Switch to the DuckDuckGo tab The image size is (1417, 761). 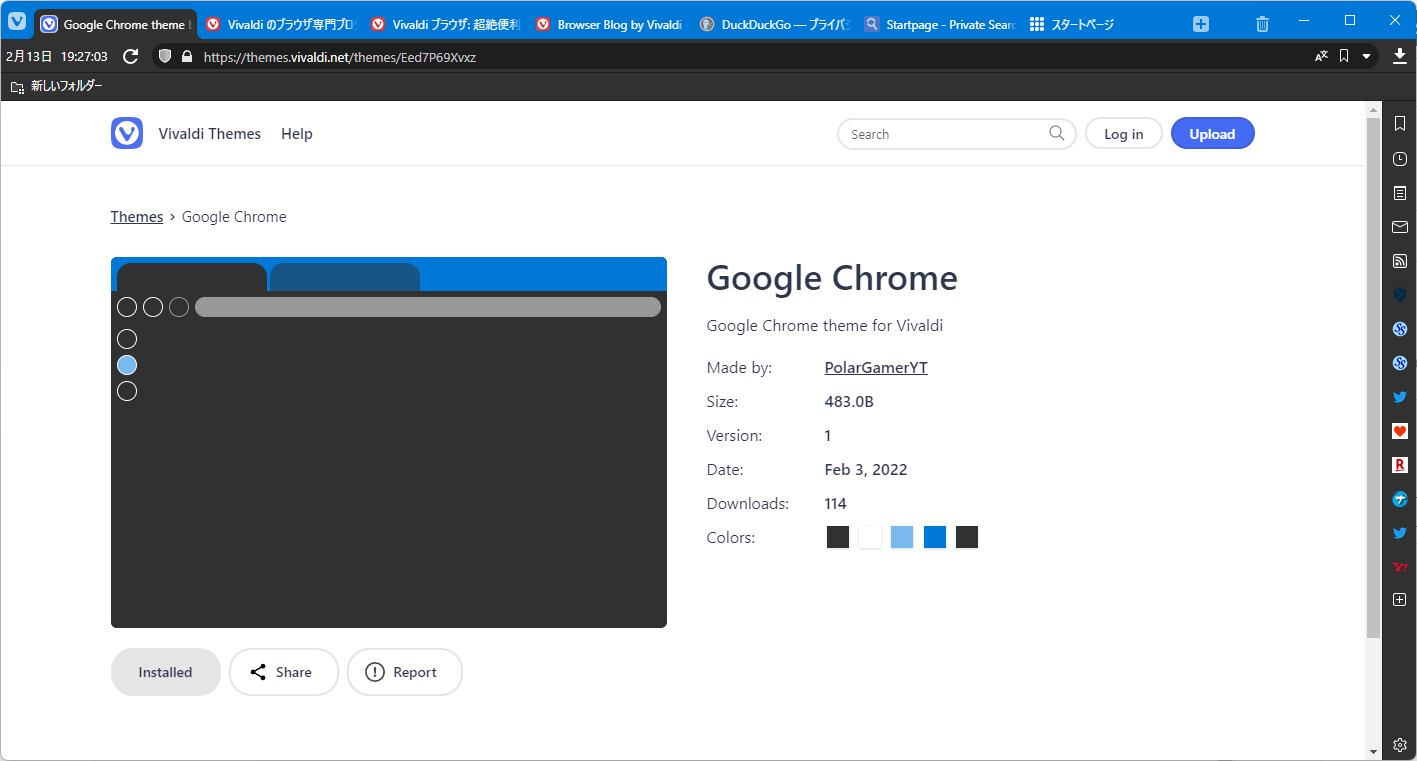(774, 25)
